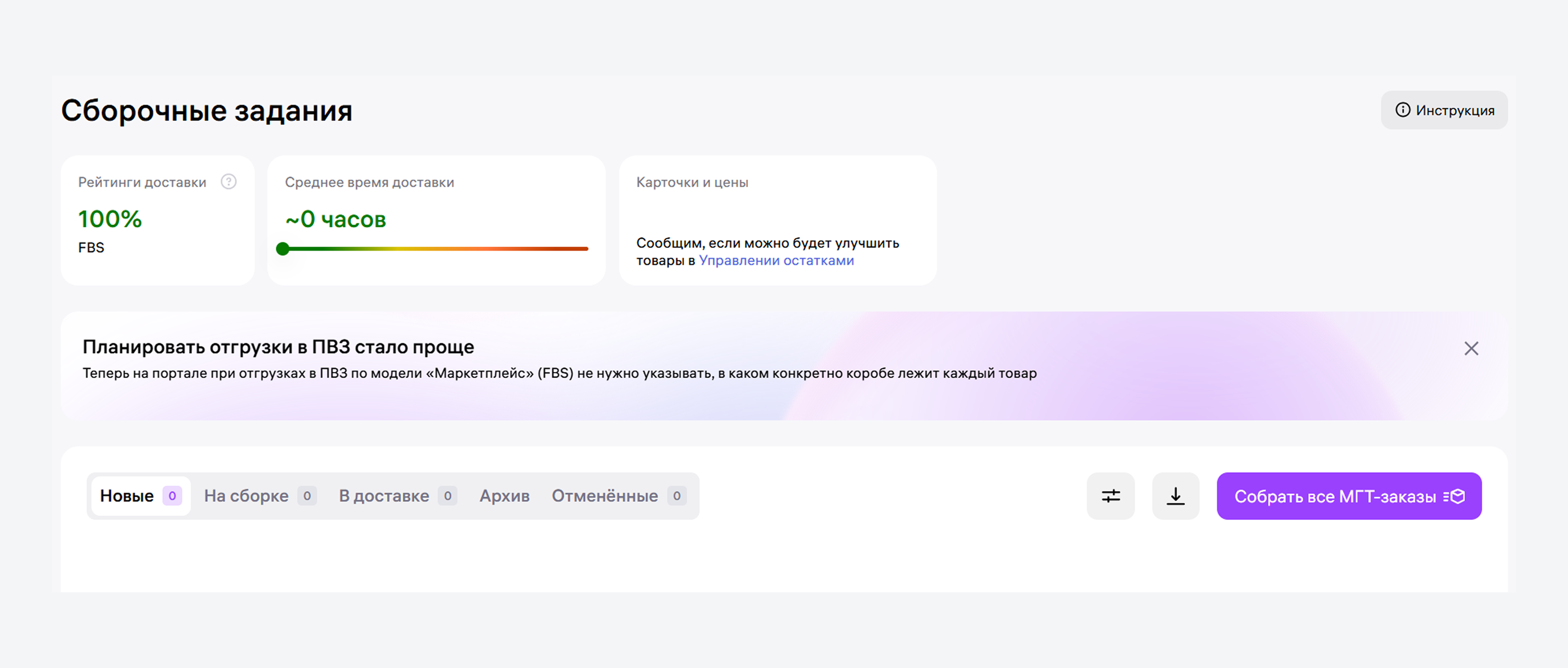The height and width of the screenshot is (668, 1568).
Task: Go to the Архив tab
Action: [505, 496]
